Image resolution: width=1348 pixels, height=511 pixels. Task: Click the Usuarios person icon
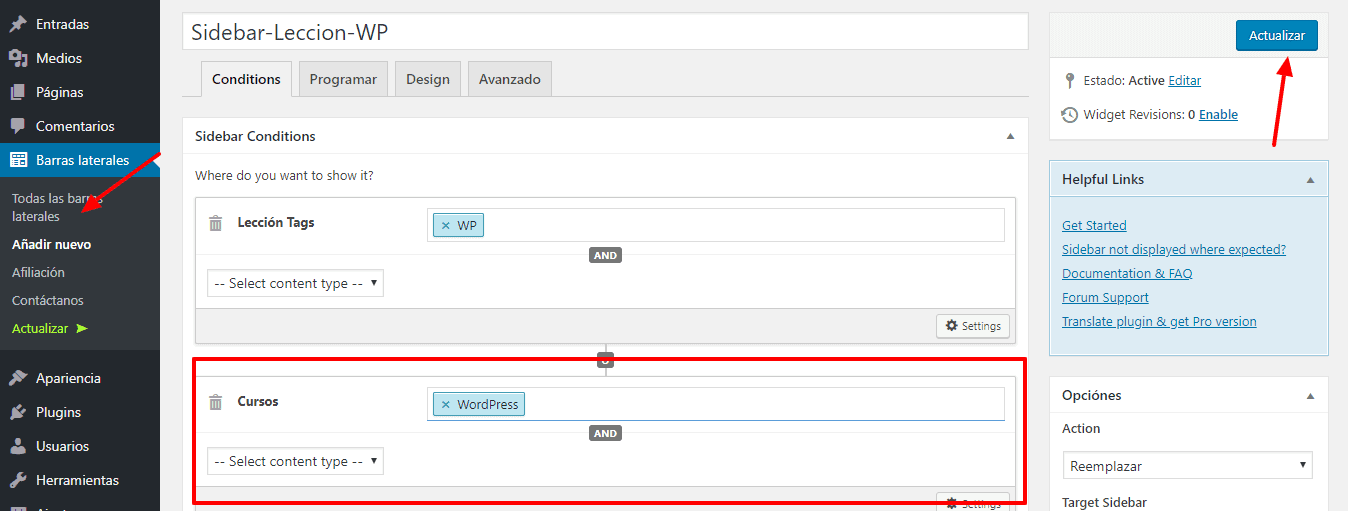pos(18,446)
